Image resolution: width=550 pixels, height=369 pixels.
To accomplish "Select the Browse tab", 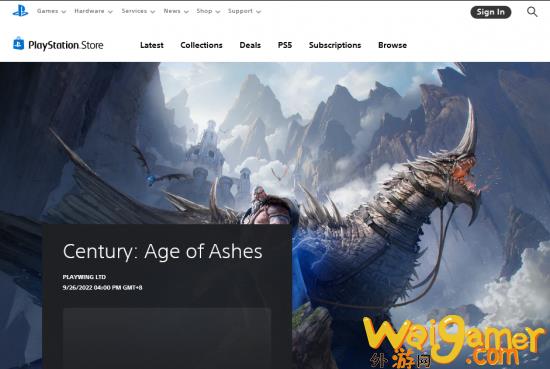I will 393,45.
